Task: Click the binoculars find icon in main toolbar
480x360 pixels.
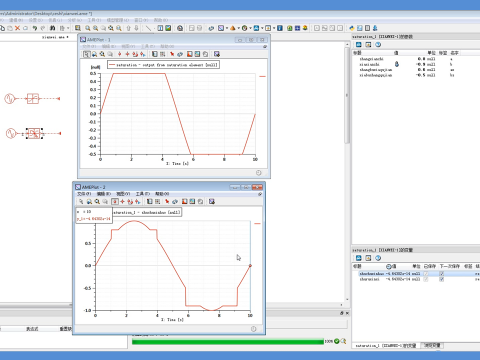Action: coord(52,28)
